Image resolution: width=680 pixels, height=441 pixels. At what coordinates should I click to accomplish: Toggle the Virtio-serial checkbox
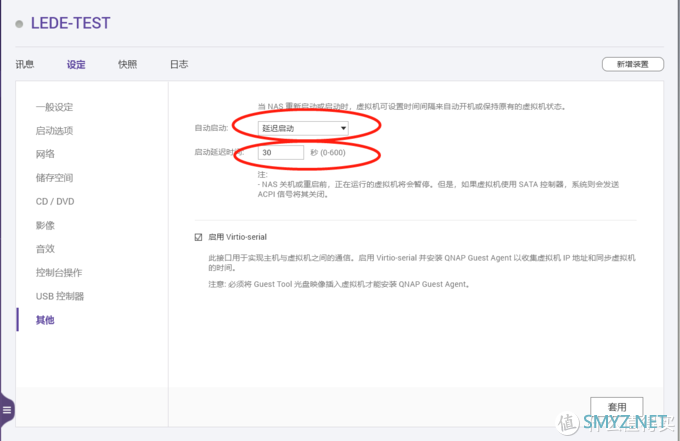coord(198,237)
